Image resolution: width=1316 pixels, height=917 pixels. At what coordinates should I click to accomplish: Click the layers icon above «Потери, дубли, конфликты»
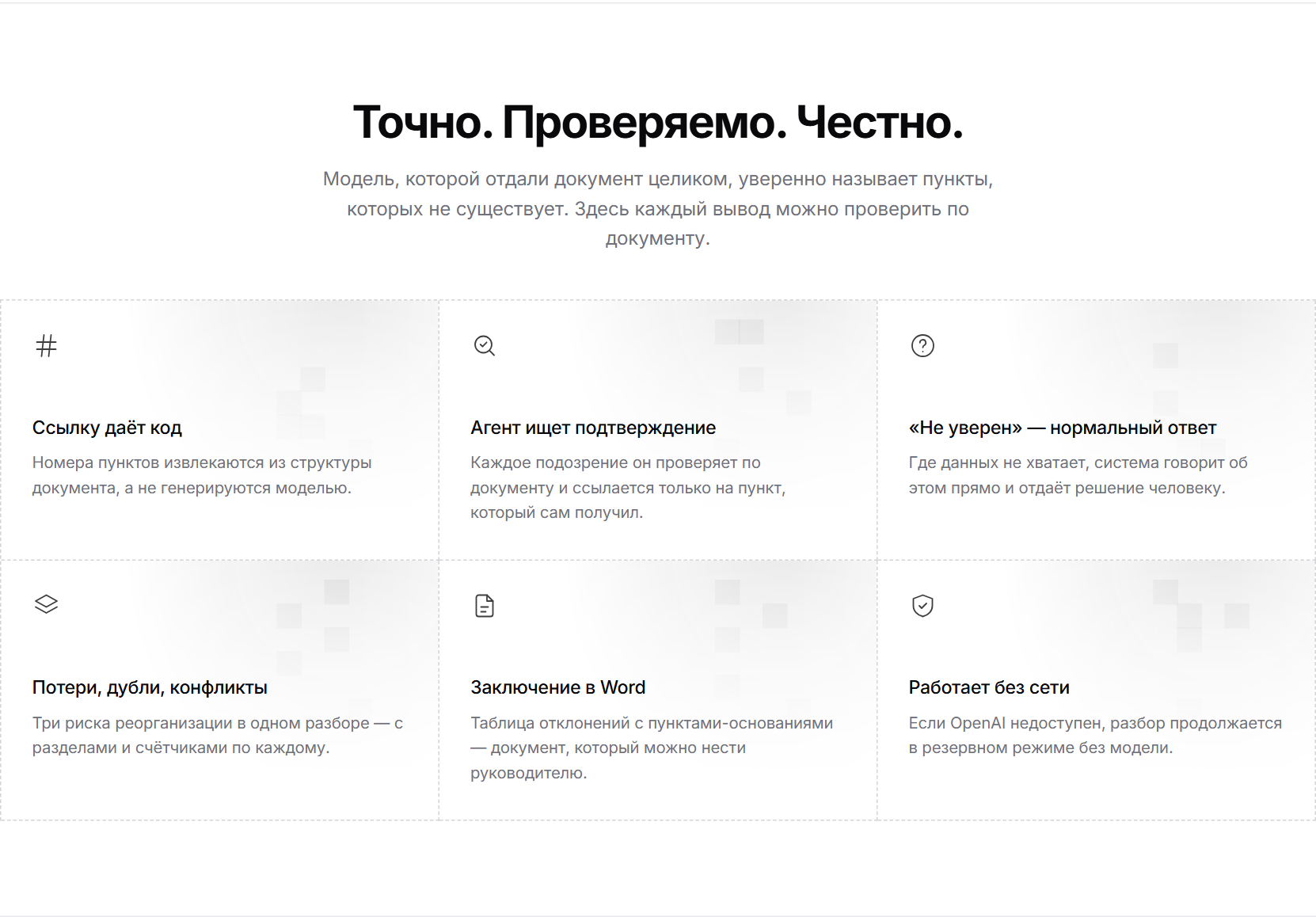tap(47, 605)
